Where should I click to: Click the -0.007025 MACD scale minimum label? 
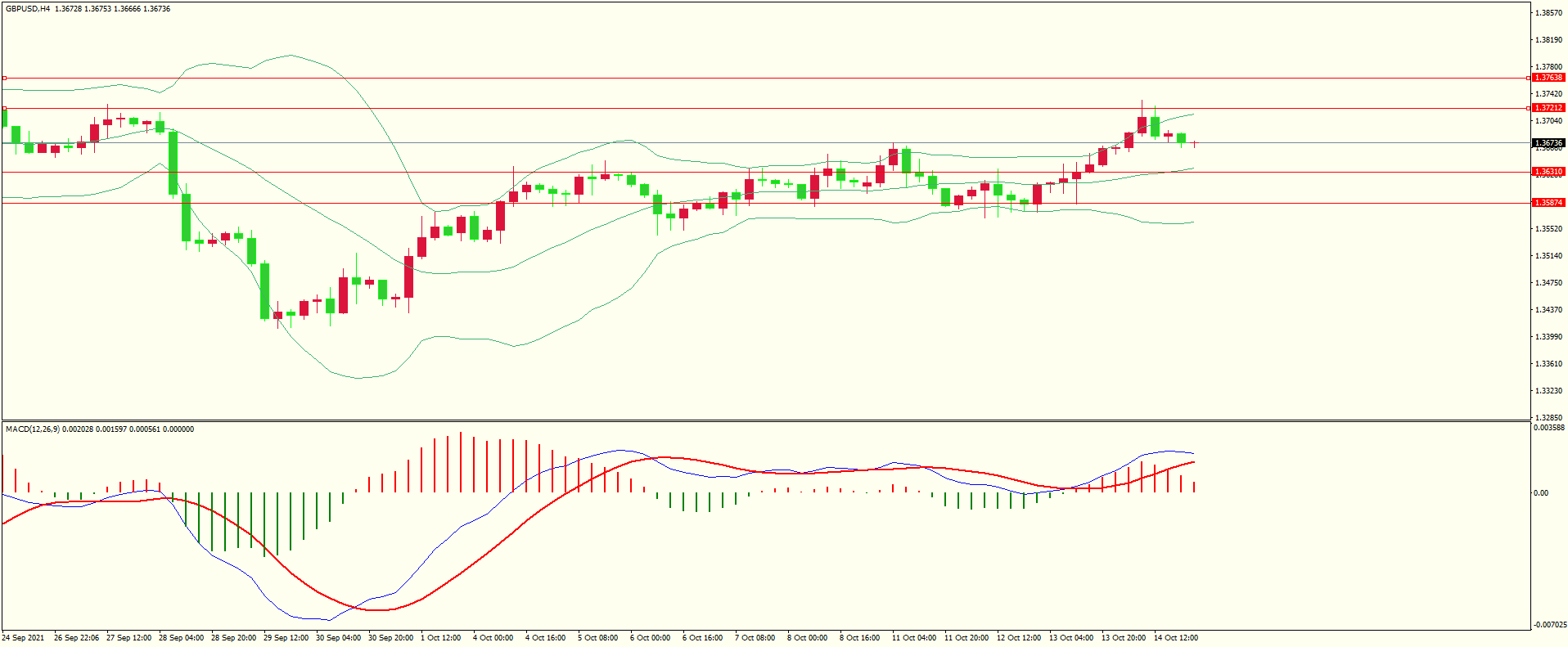1550,625
